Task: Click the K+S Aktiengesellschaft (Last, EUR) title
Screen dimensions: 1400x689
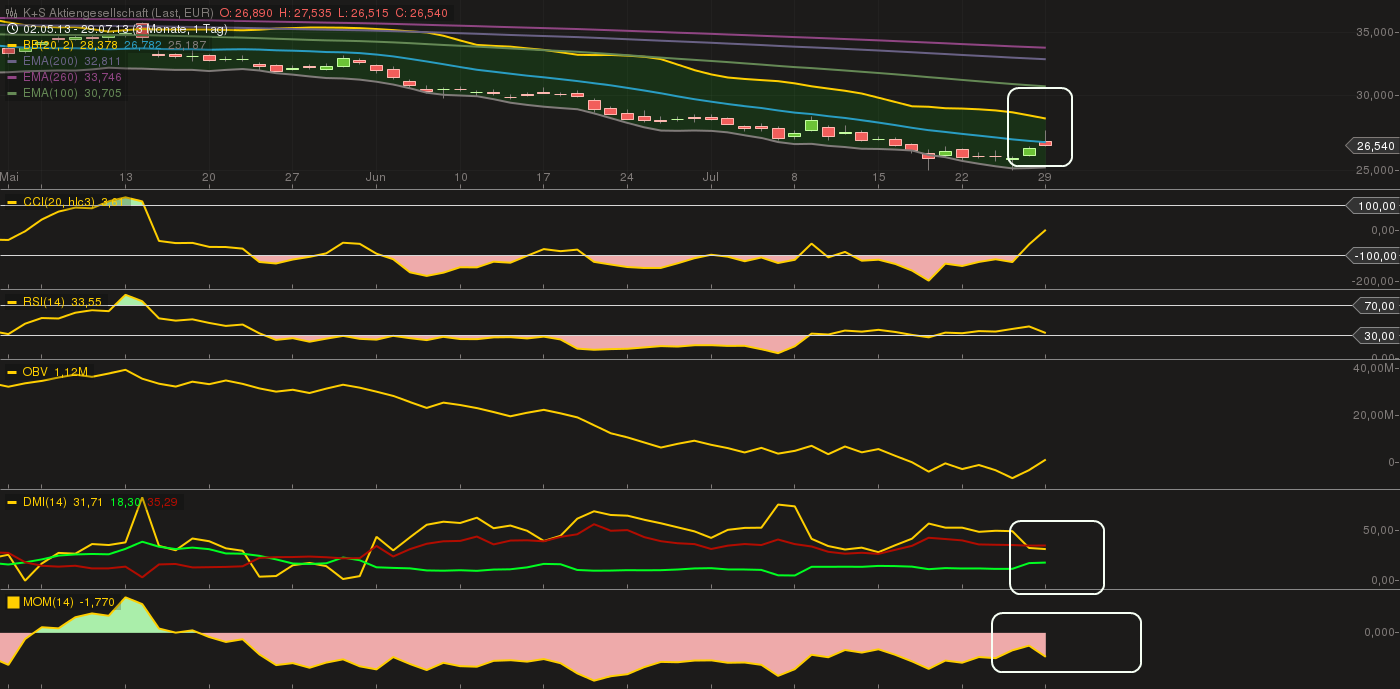Action: [119, 13]
